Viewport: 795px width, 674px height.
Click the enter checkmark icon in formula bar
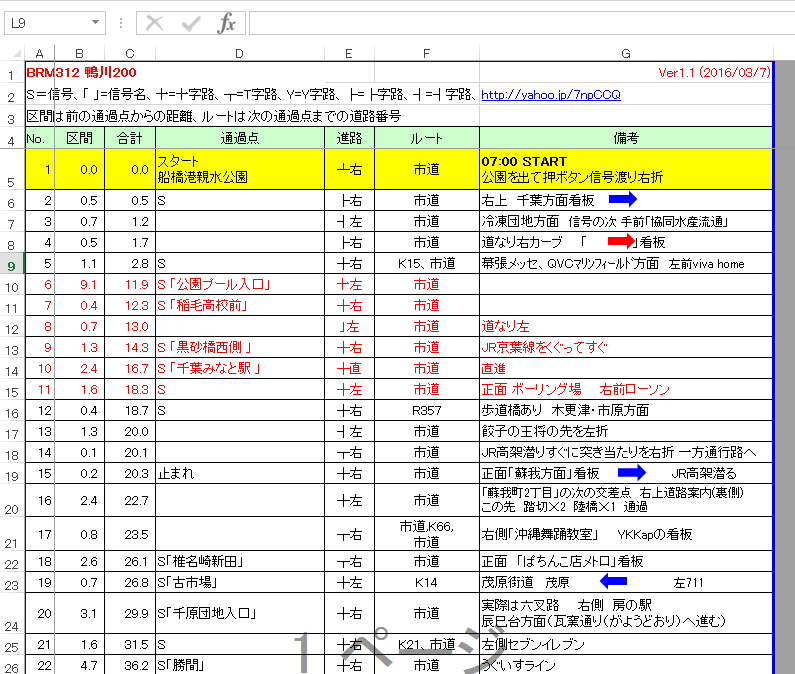point(191,23)
